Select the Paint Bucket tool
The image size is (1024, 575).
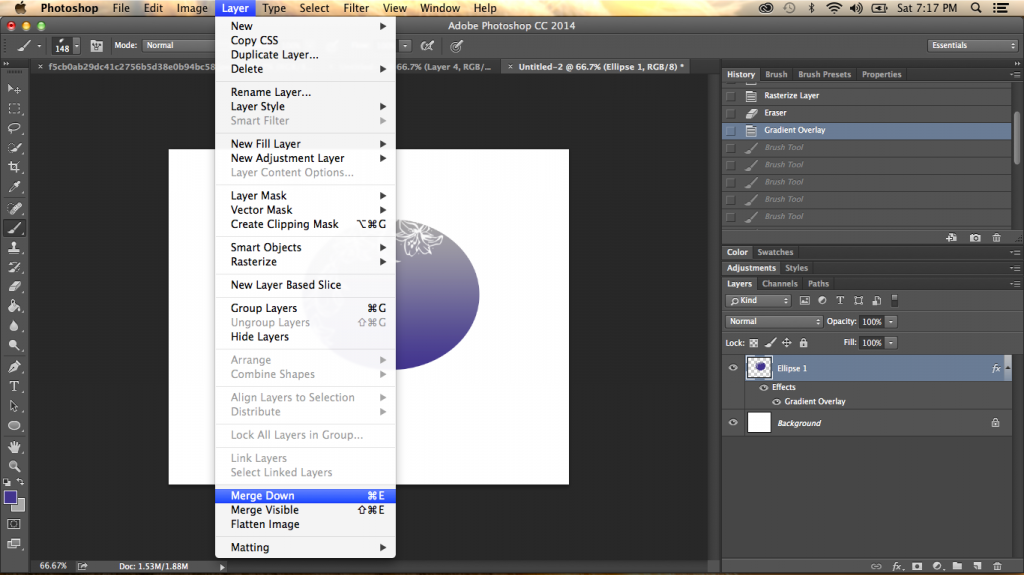(14, 306)
